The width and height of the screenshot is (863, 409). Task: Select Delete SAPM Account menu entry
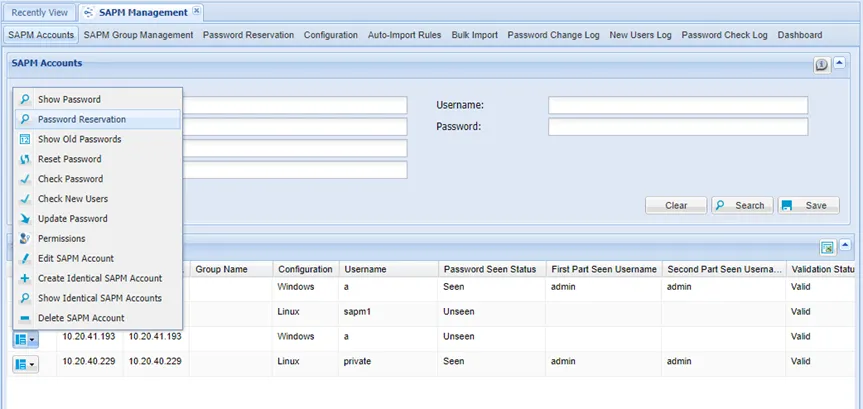tap(97, 318)
